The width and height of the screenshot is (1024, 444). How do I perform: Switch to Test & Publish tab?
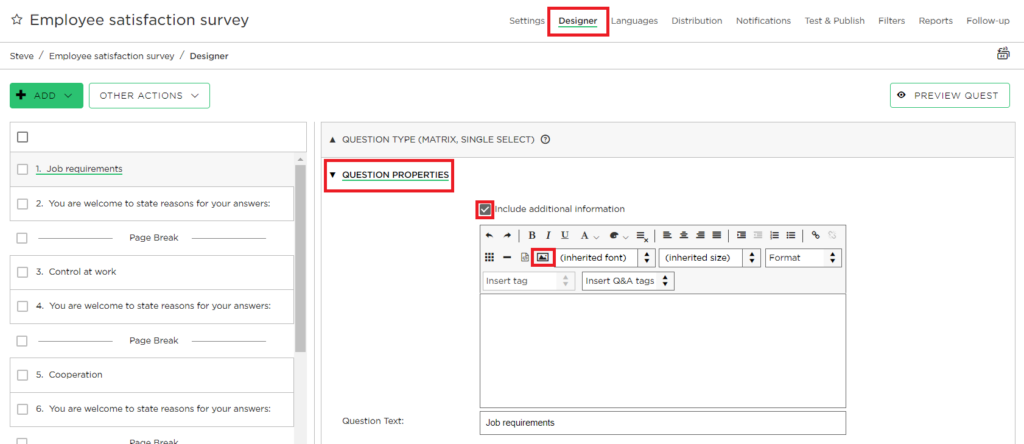click(x=834, y=21)
